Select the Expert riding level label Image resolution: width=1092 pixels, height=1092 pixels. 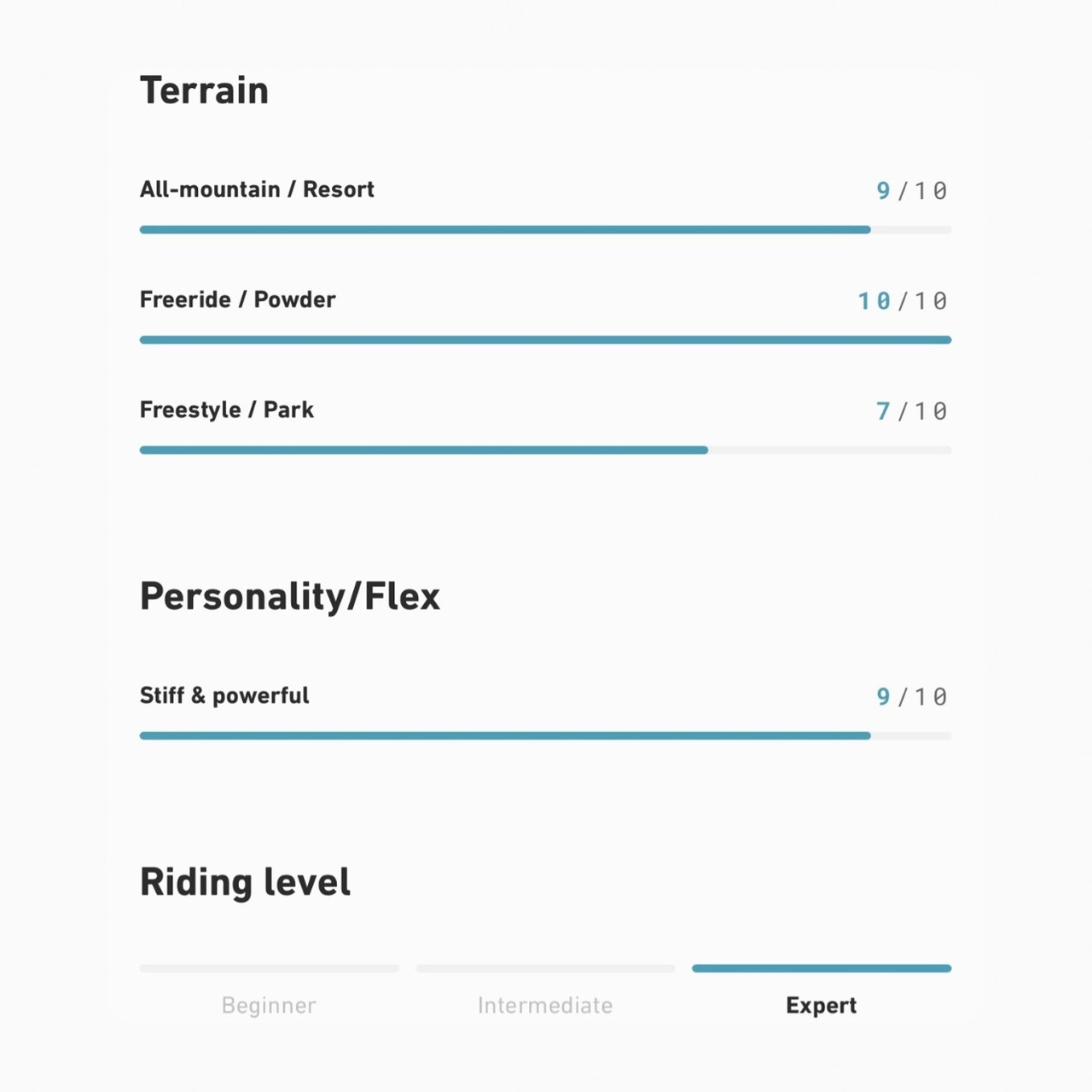(x=822, y=1006)
